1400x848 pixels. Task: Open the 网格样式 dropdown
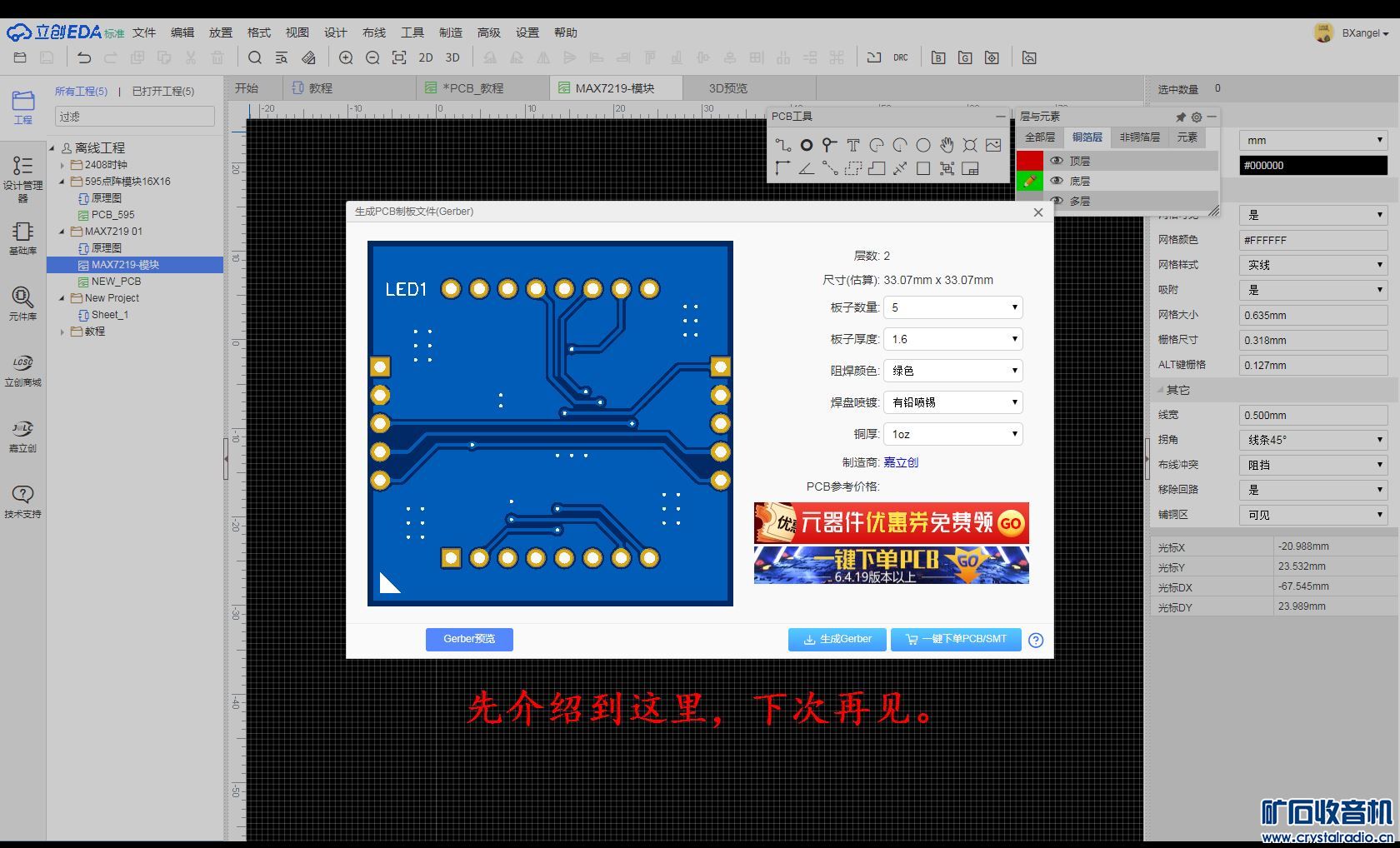(1313, 265)
